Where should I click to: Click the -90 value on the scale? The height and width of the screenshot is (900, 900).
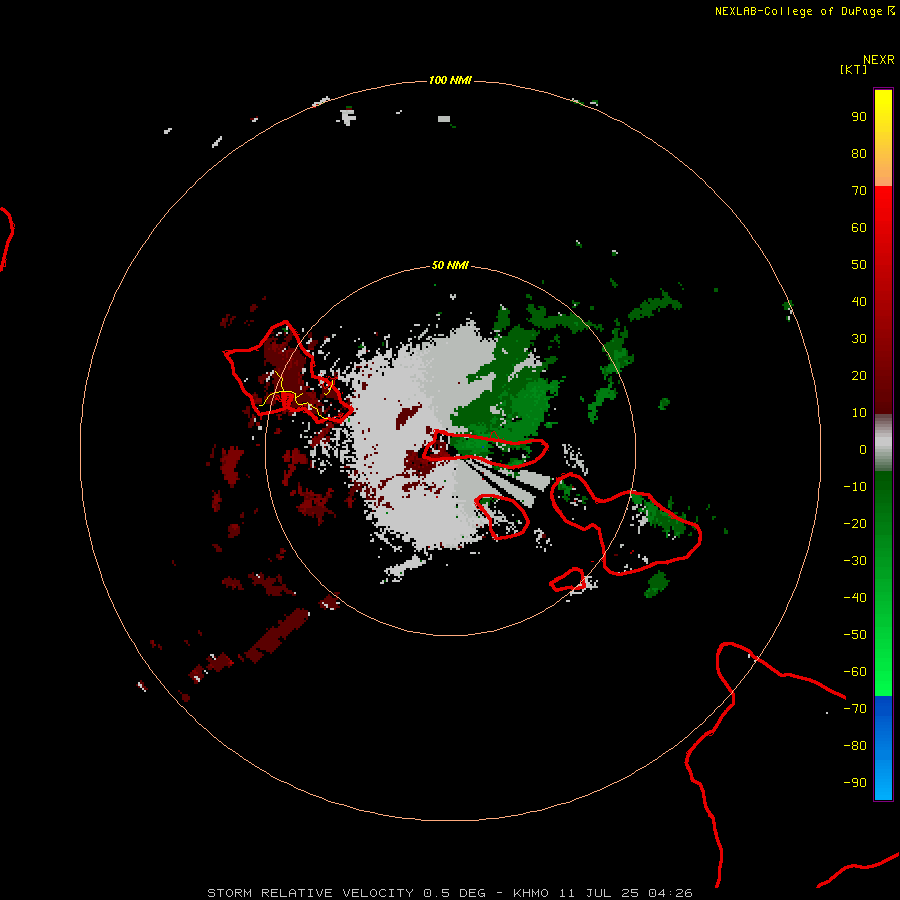tap(855, 783)
